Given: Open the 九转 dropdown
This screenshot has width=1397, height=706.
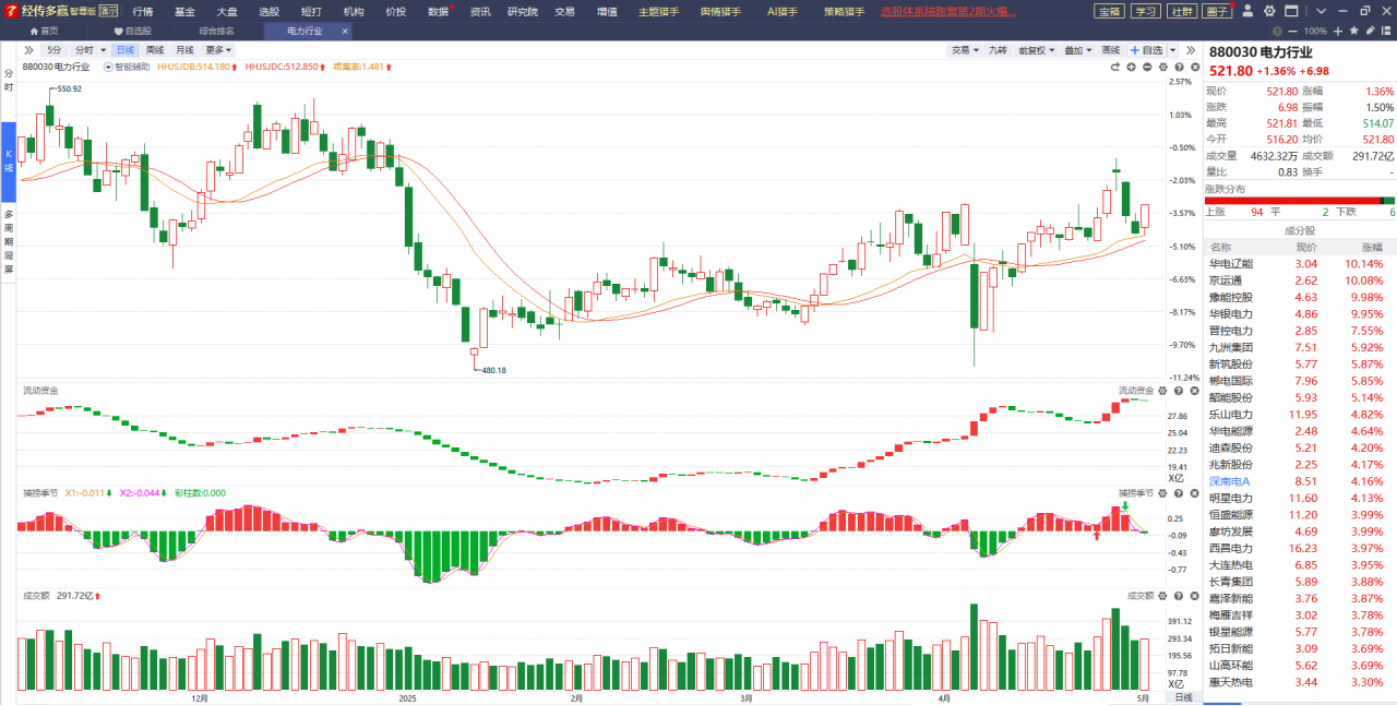Looking at the screenshot, I should click(x=998, y=50).
